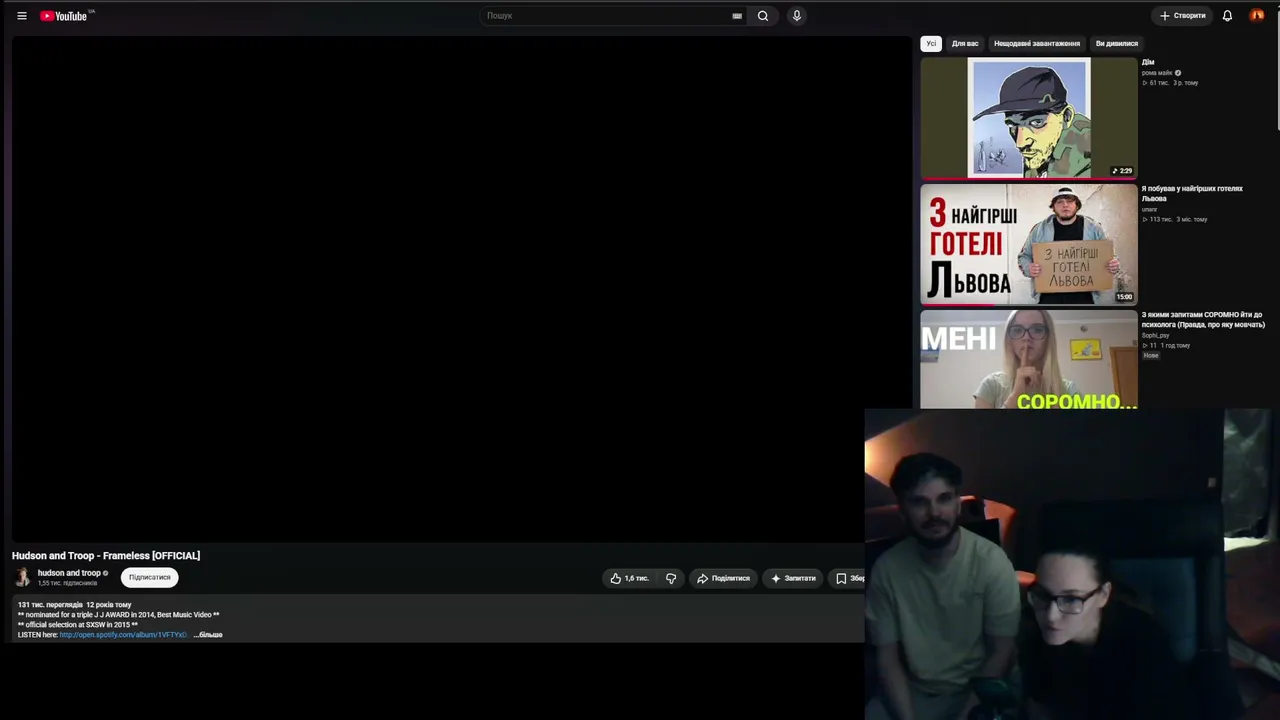The width and height of the screenshot is (1280, 720).
Task: Expand description with ...більше
Action: click(x=209, y=635)
